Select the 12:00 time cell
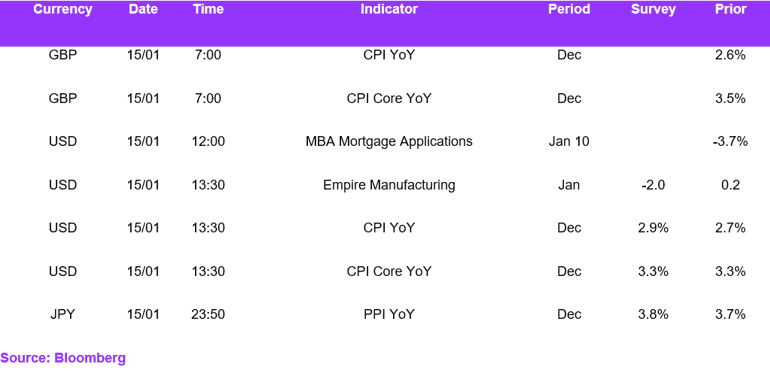The height and width of the screenshot is (373, 770). click(208, 142)
